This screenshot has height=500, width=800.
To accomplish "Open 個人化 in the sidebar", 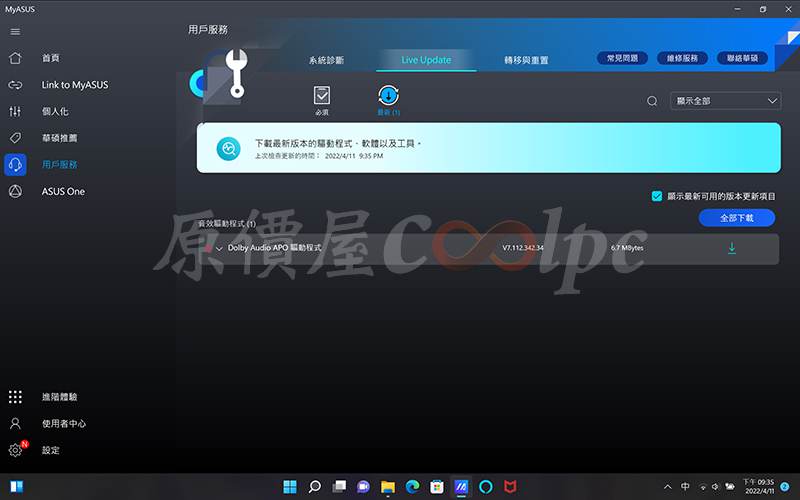I will pyautogui.click(x=55, y=111).
